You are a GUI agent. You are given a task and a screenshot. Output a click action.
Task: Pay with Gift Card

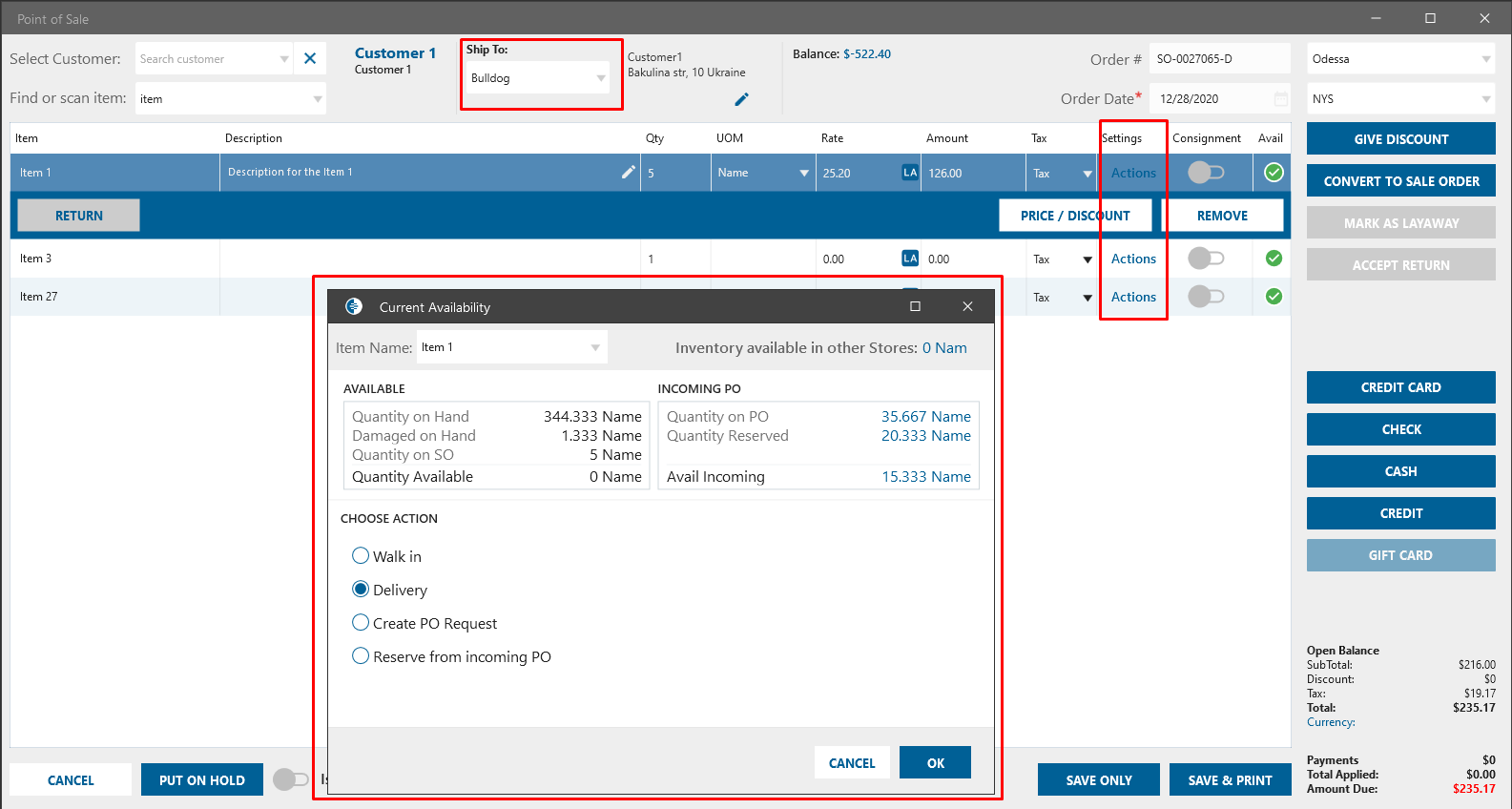(1400, 555)
